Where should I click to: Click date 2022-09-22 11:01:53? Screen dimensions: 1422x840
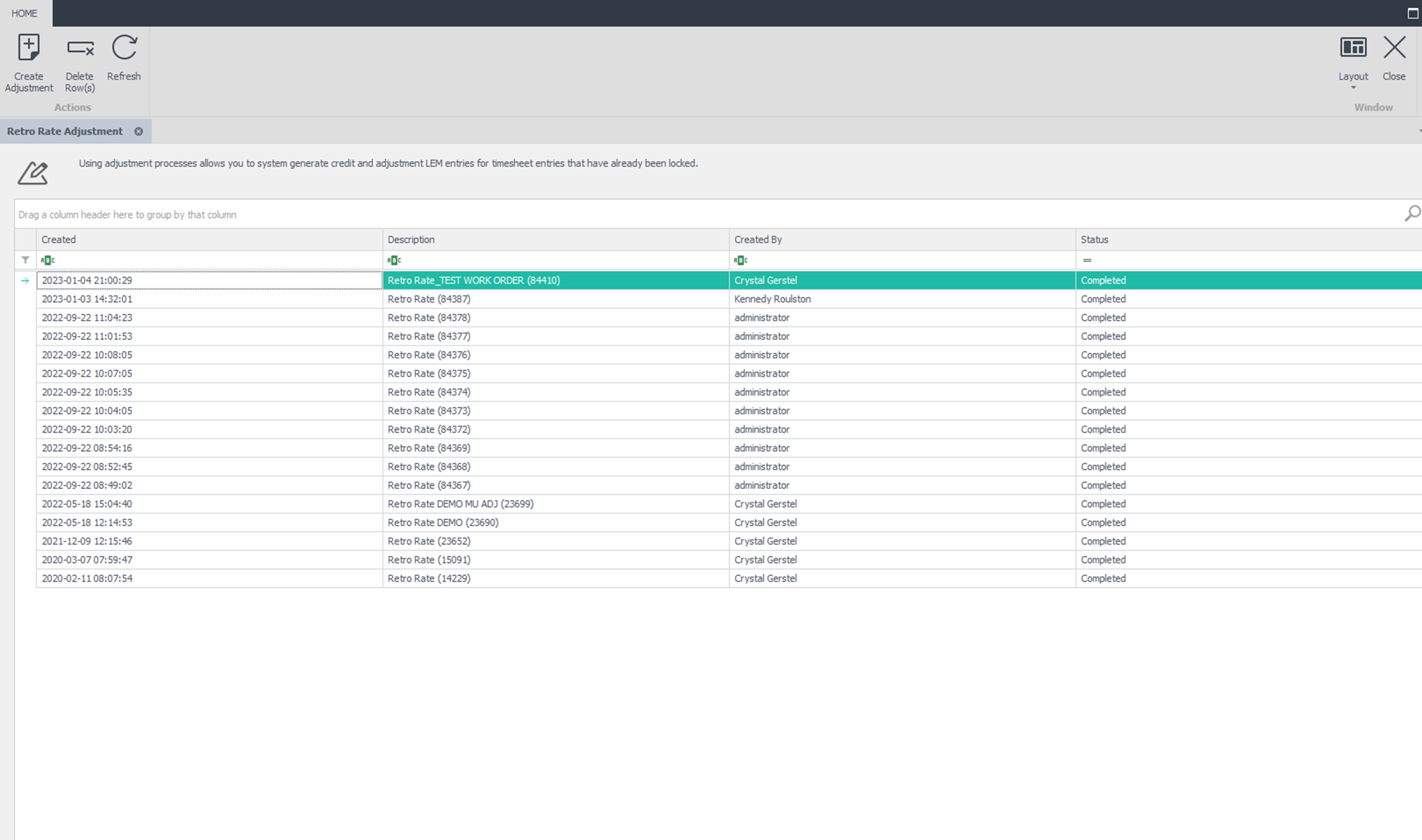point(87,336)
